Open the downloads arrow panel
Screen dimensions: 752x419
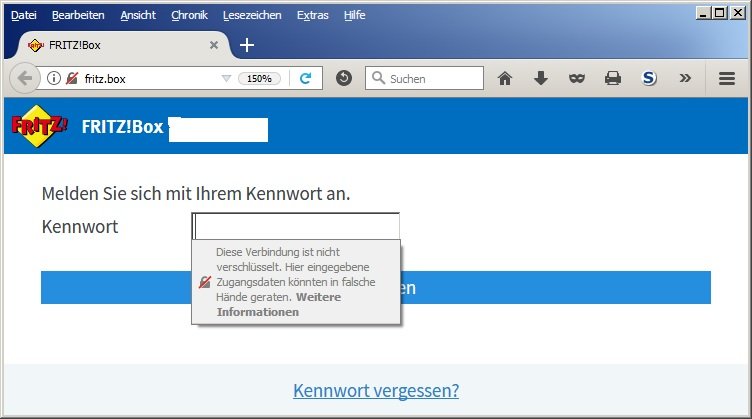point(540,78)
